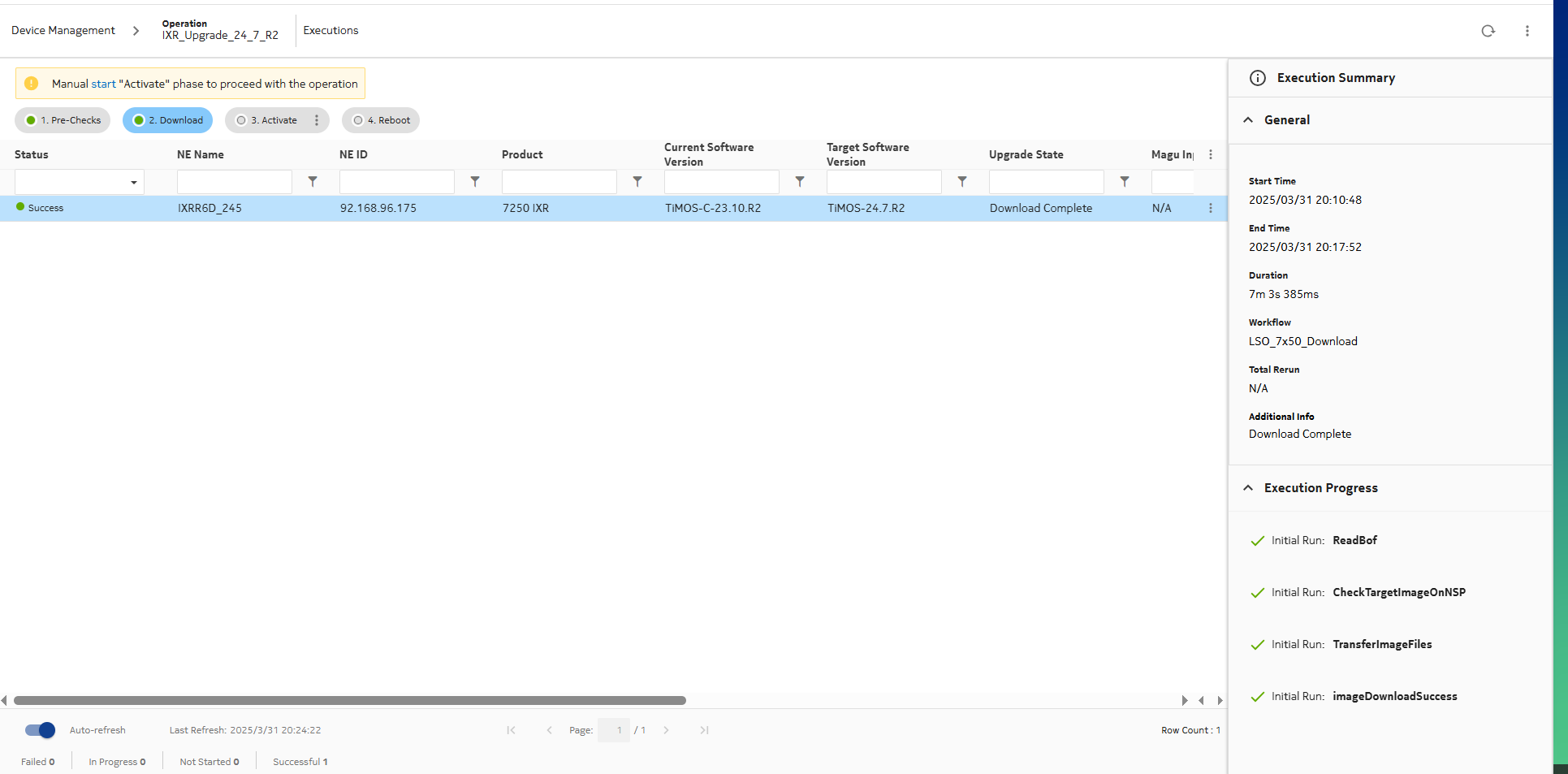1568x774 pixels.
Task: Collapse the Execution Progress section
Action: (x=1248, y=488)
